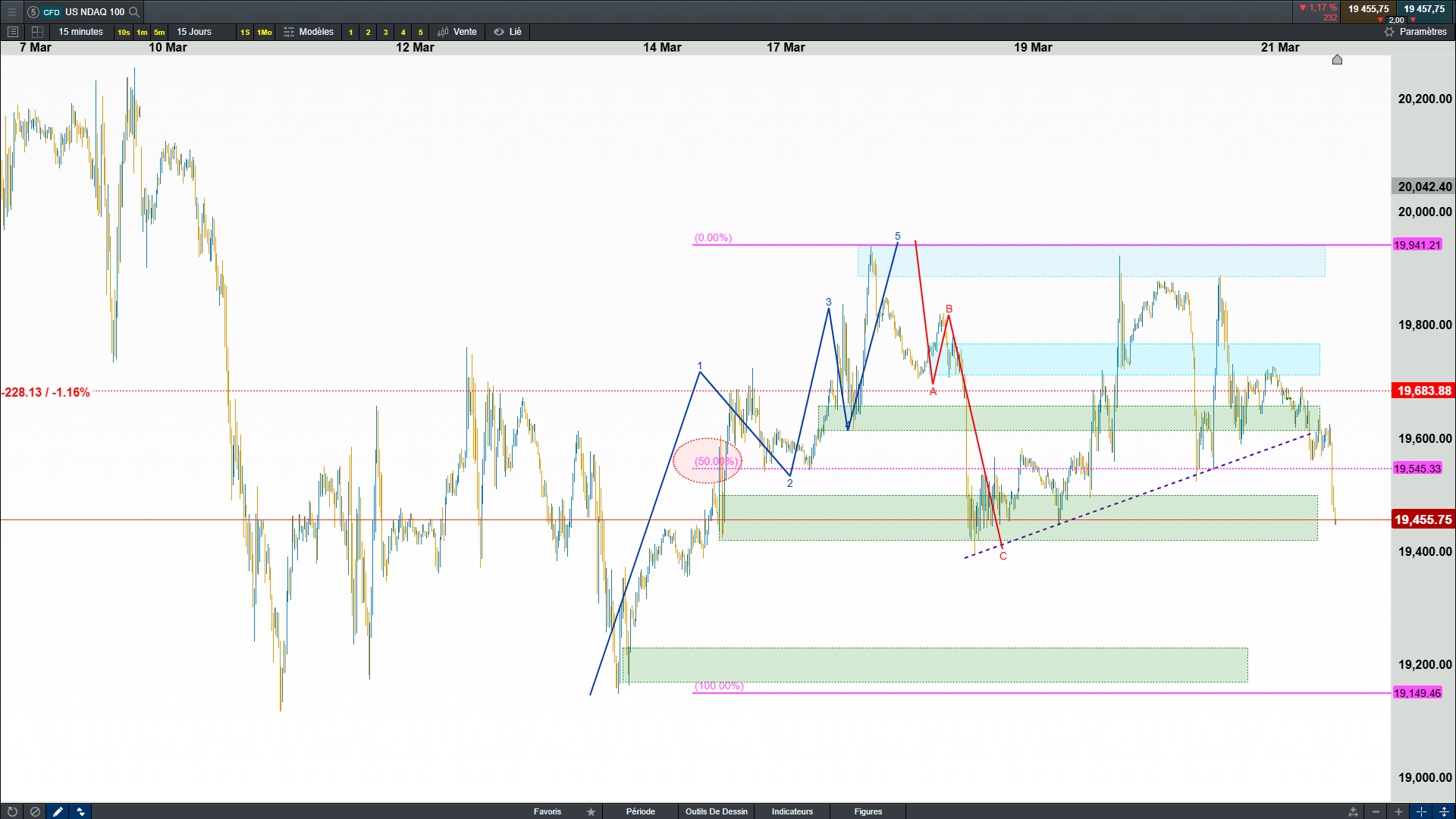1456x819 pixels.
Task: Click the sell price 19 455,75 button
Action: pos(1367,10)
